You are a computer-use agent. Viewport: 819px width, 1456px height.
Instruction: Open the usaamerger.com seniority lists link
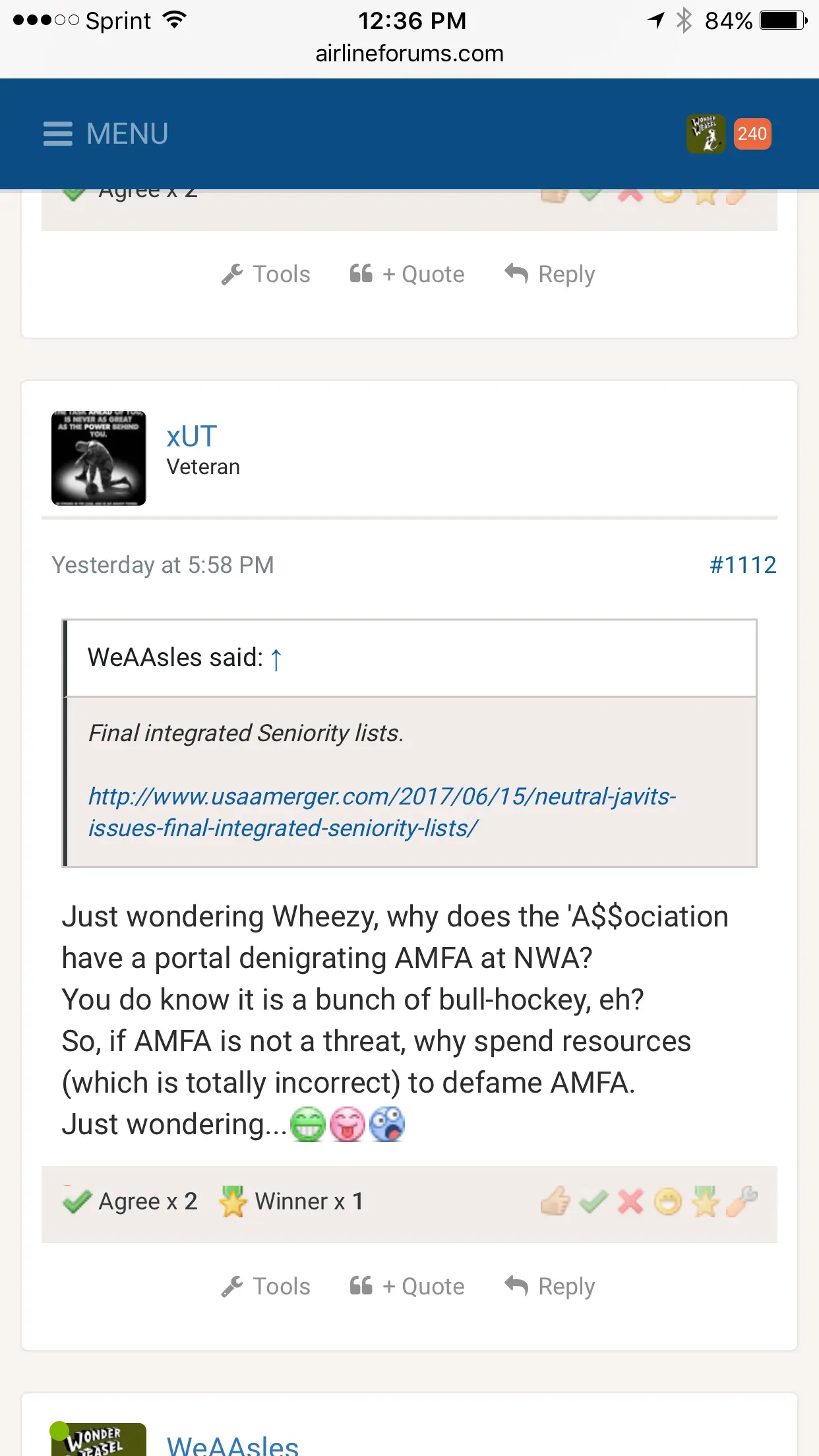tap(382, 812)
